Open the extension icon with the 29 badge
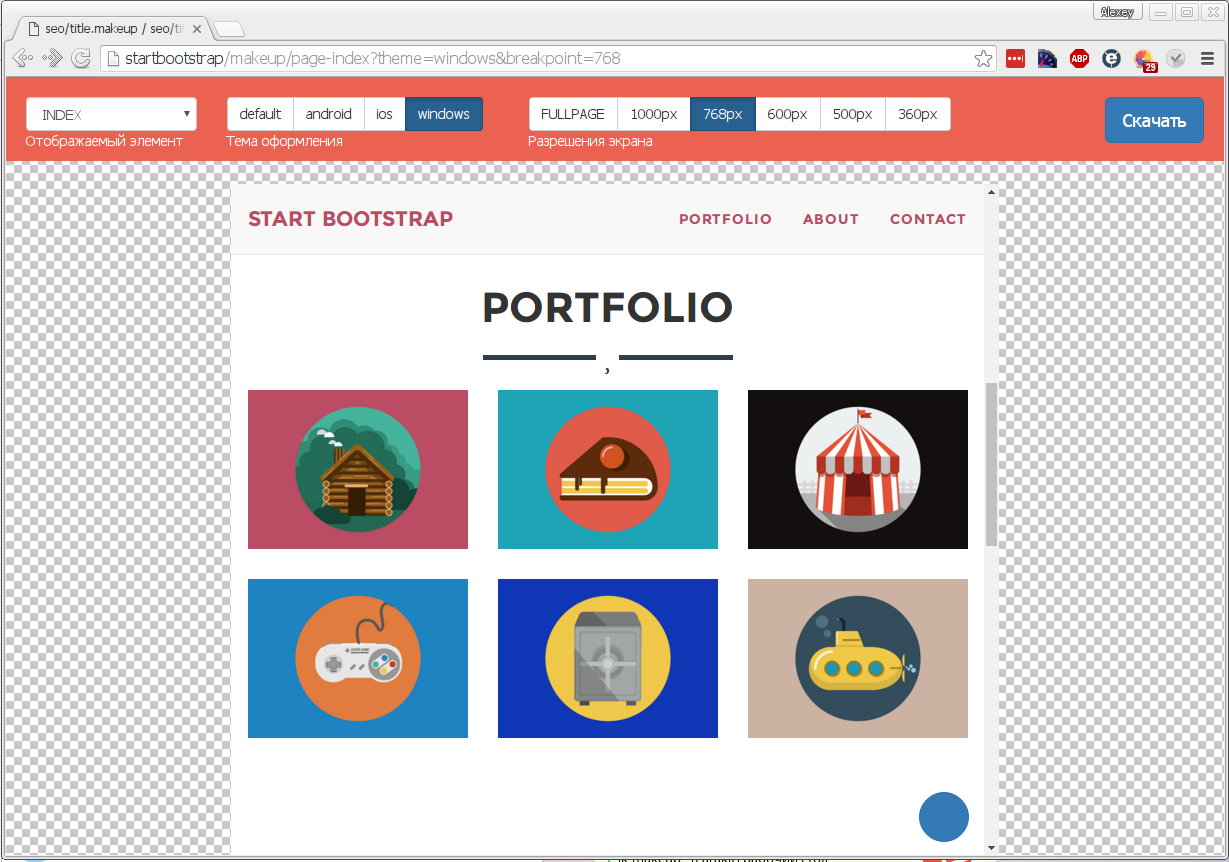The image size is (1229, 862). click(x=1145, y=60)
